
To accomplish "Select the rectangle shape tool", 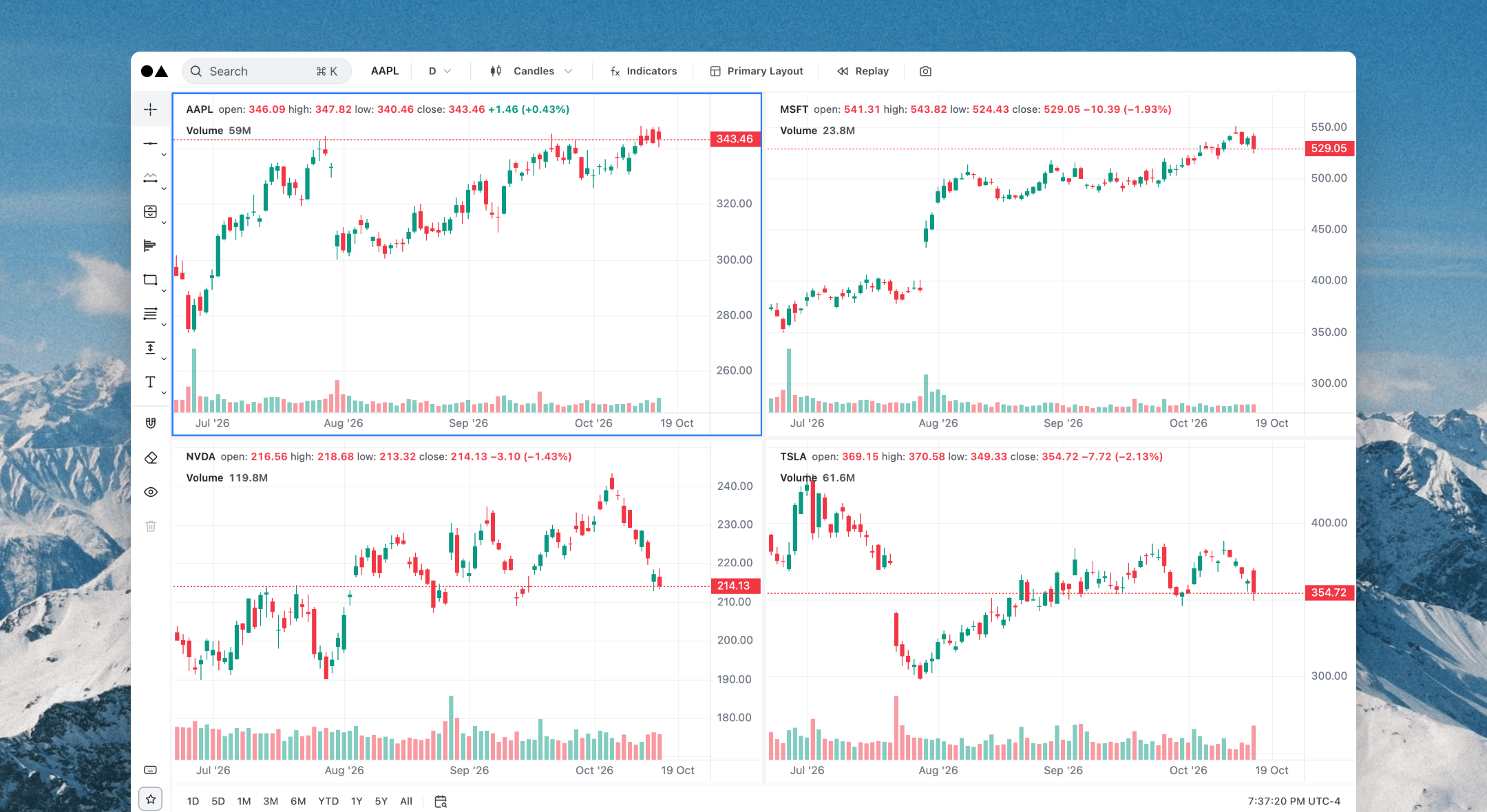I will pyautogui.click(x=150, y=280).
